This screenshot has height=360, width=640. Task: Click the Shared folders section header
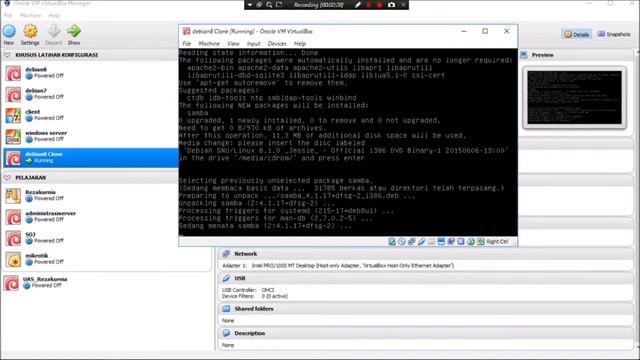[x=425, y=309]
